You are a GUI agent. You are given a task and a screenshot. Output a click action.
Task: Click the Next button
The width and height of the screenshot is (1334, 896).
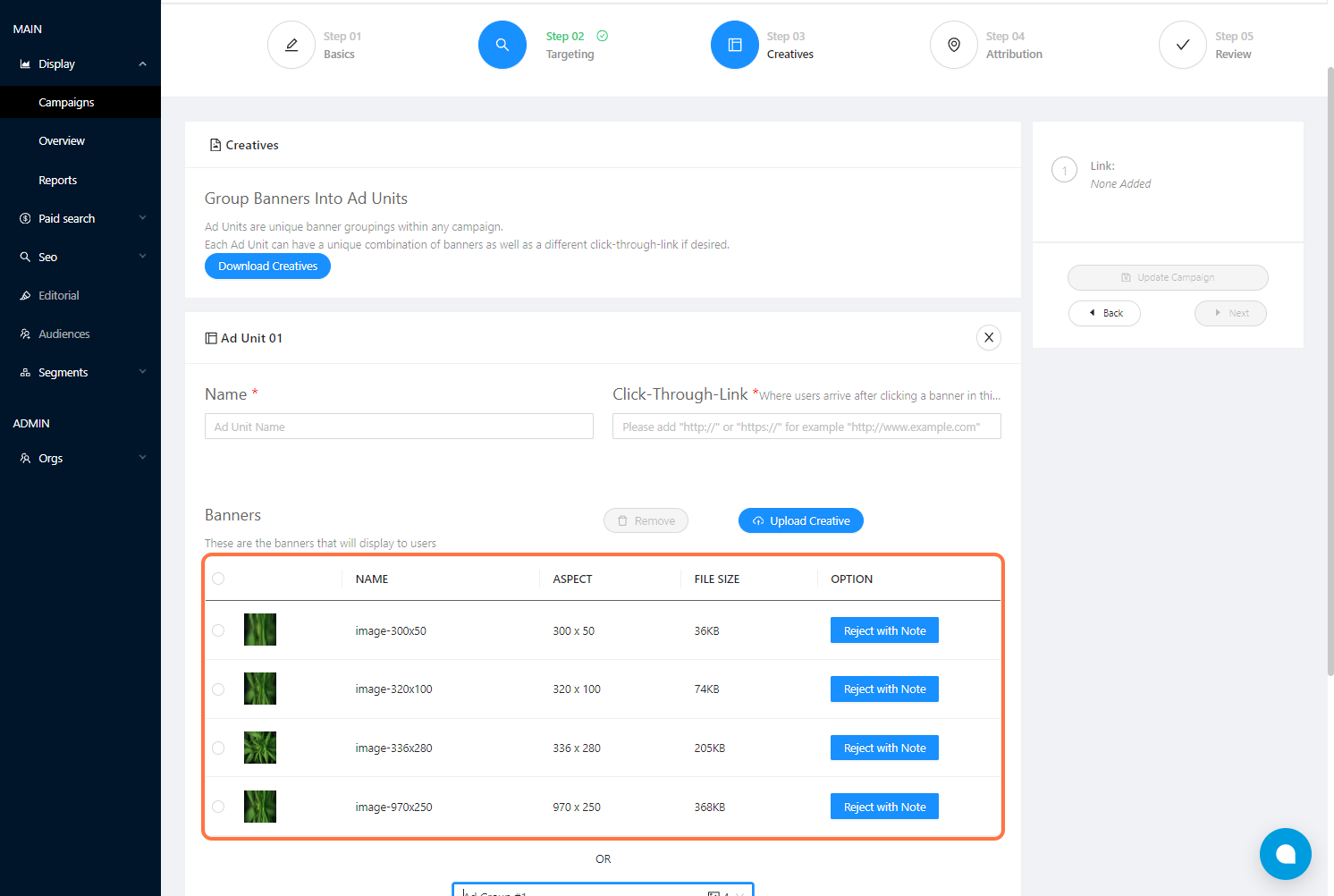click(1230, 313)
